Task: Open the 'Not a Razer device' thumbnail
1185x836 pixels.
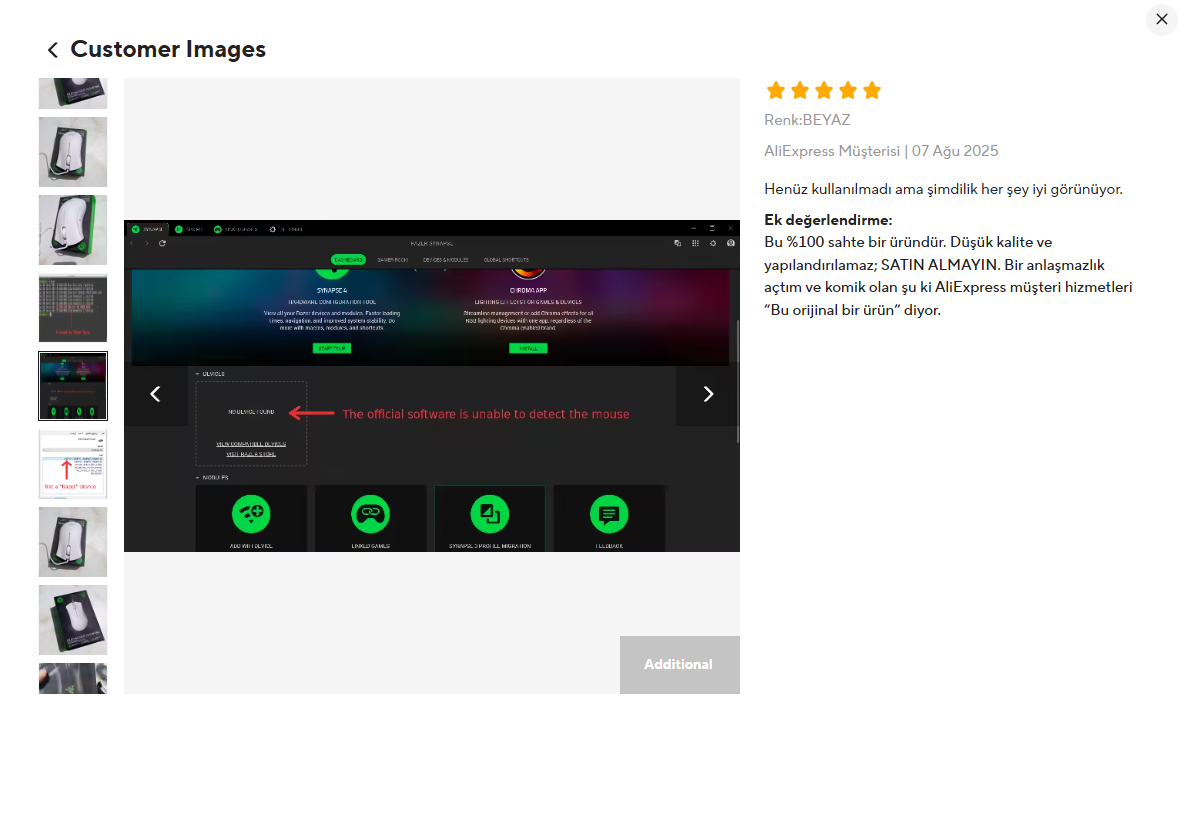Action: [x=73, y=464]
